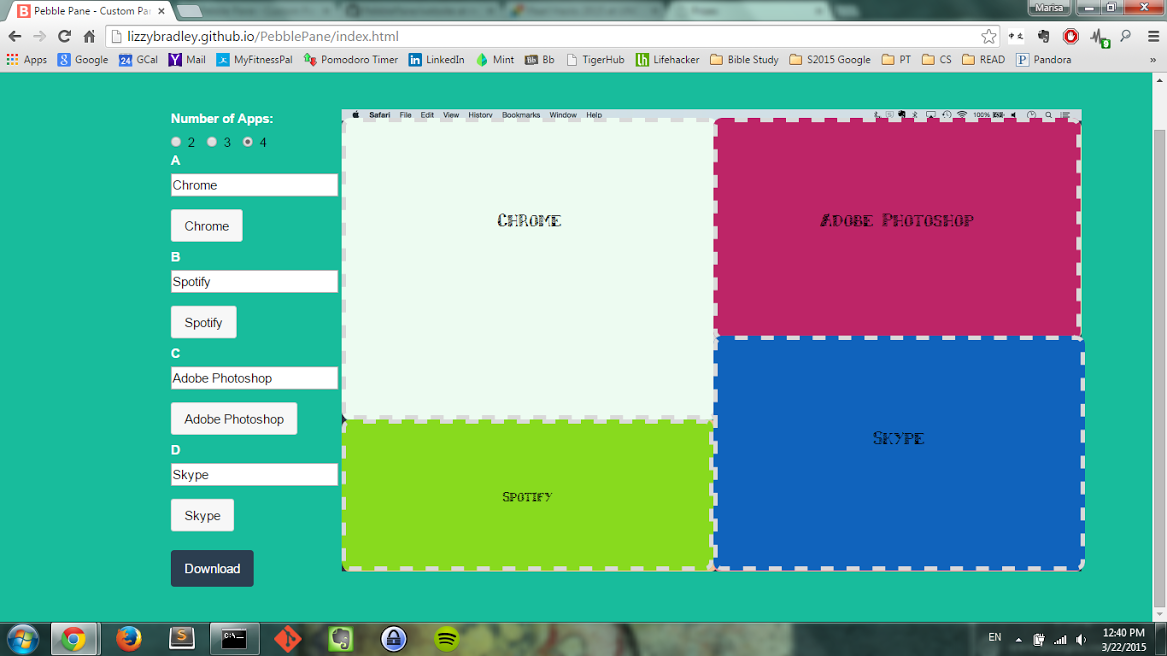Show more bookmarks with the overflow chevron
This screenshot has width=1167, height=656.
pyautogui.click(x=1153, y=60)
